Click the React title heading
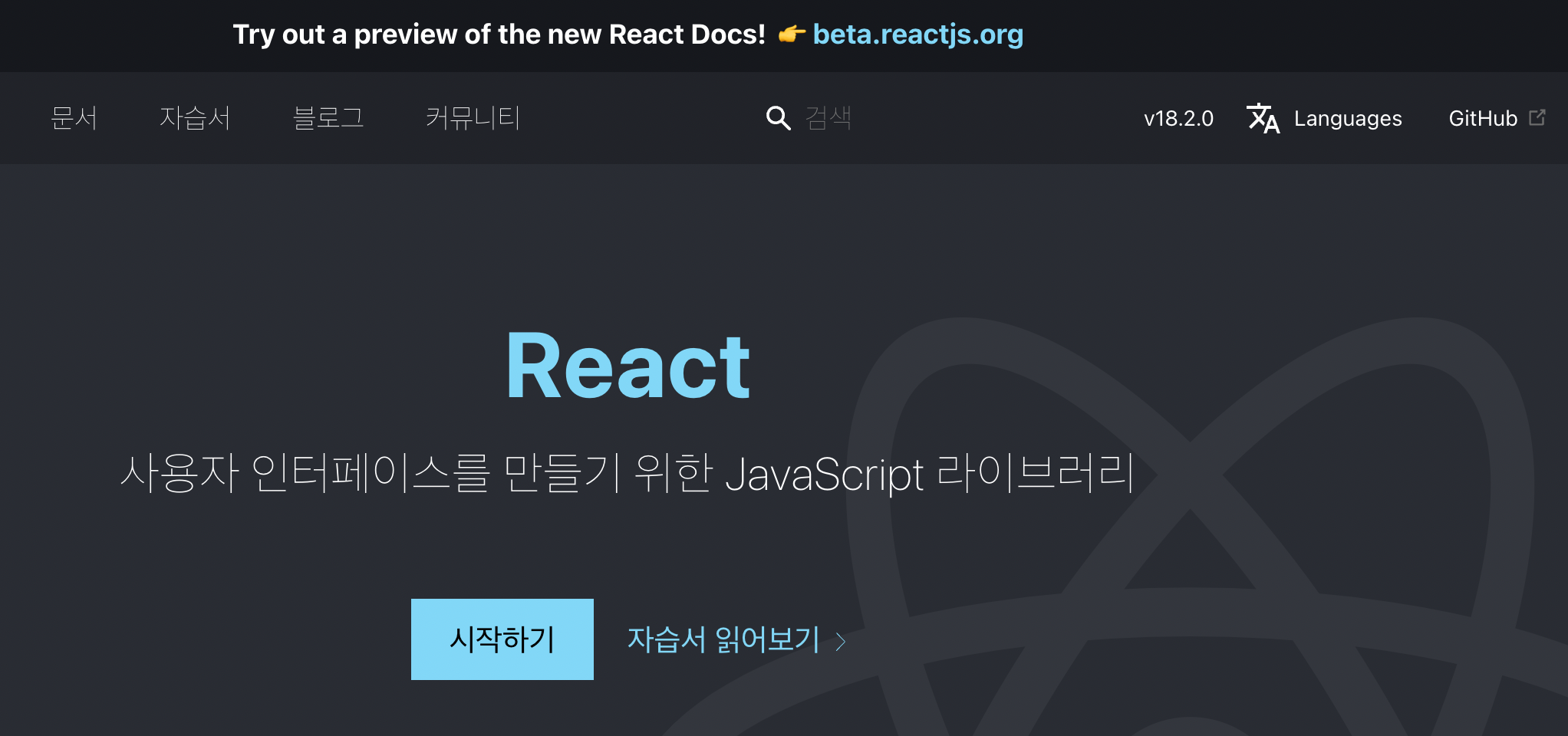The image size is (1568, 736). 628,366
